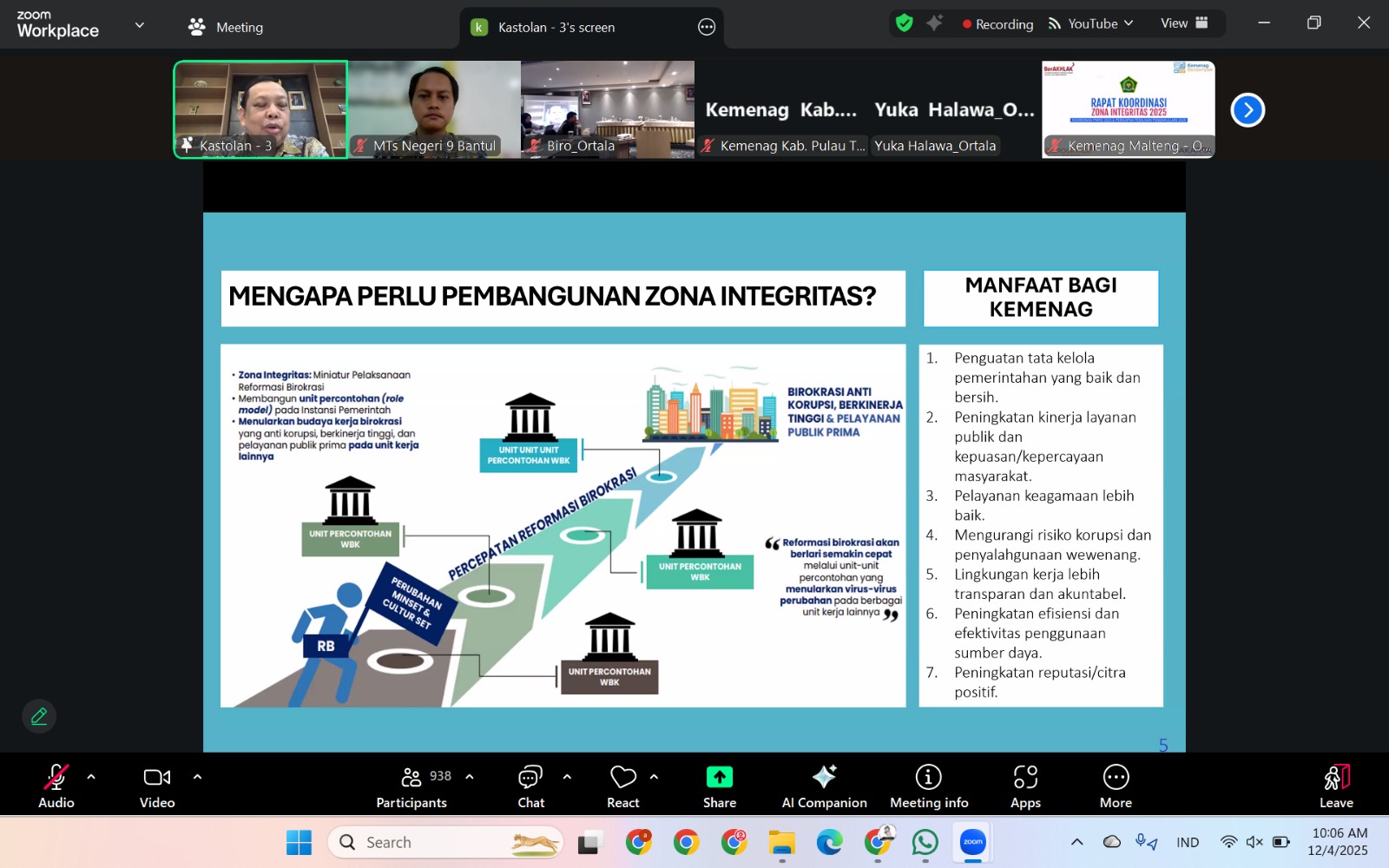This screenshot has width=1389, height=868.
Task: Send a reaction with the React icon
Action: [622, 785]
